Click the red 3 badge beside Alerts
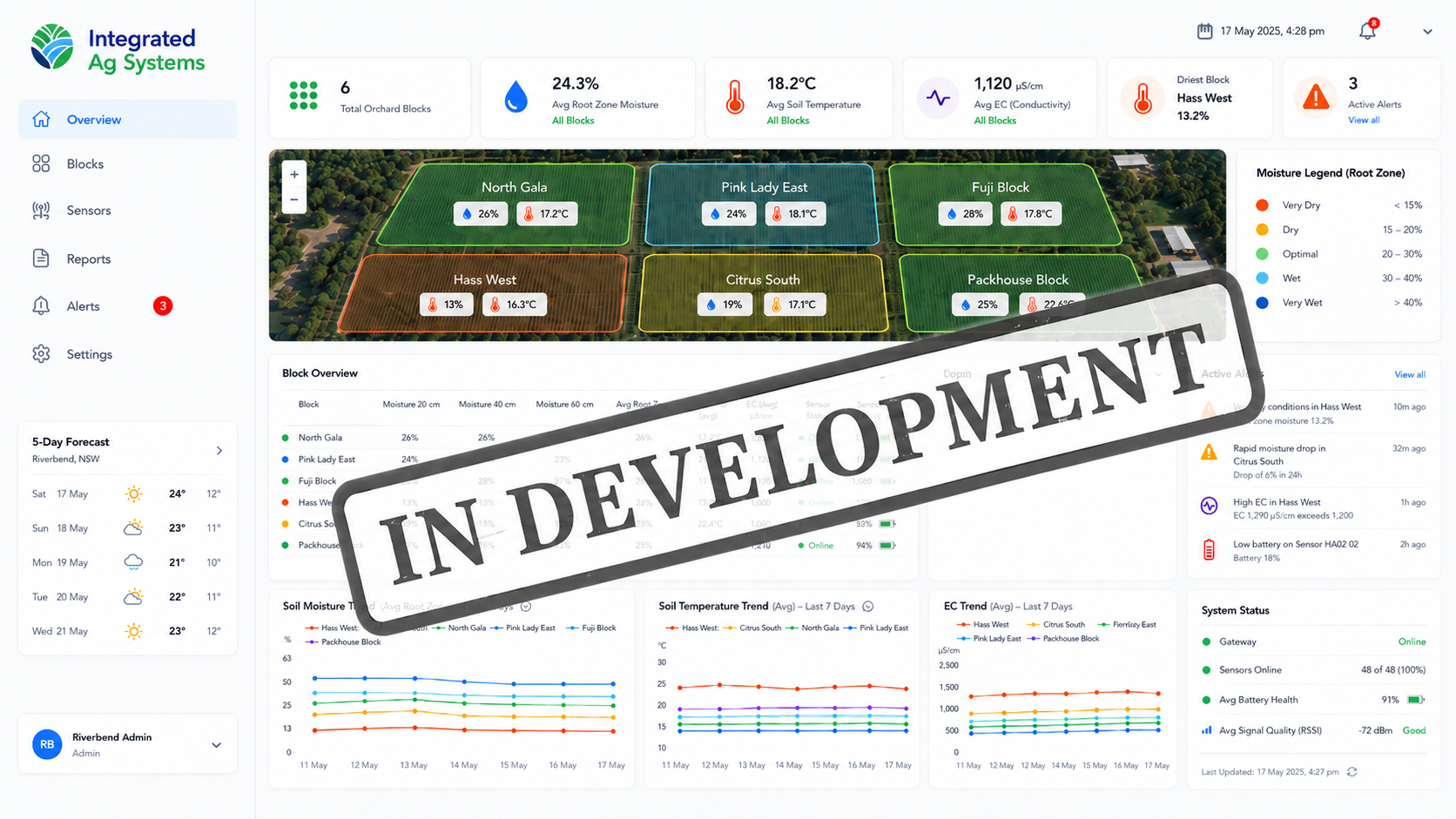 tap(163, 305)
